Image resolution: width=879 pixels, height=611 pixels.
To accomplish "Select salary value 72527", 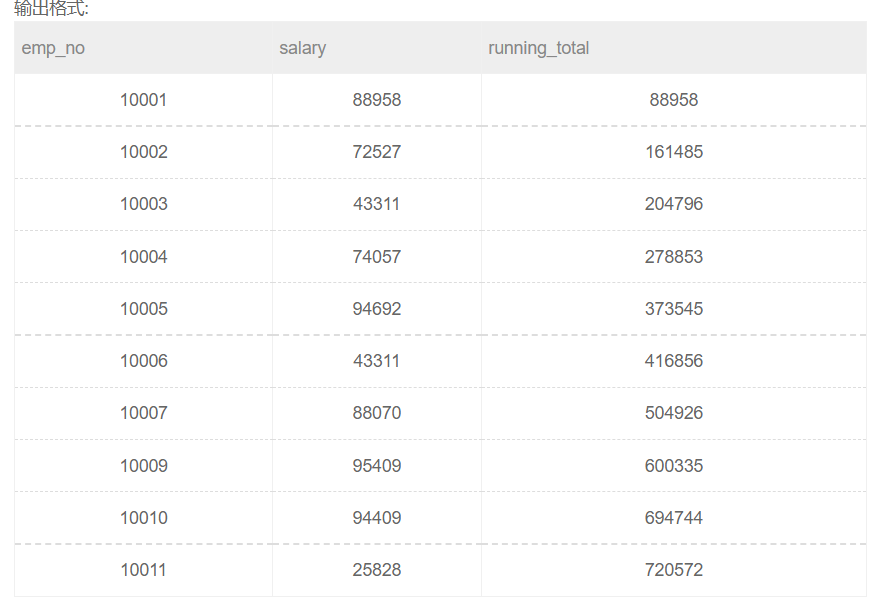I will pos(377,152).
